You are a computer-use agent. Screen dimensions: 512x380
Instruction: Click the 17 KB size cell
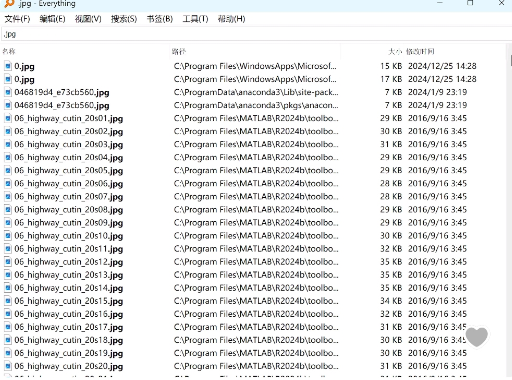391,79
